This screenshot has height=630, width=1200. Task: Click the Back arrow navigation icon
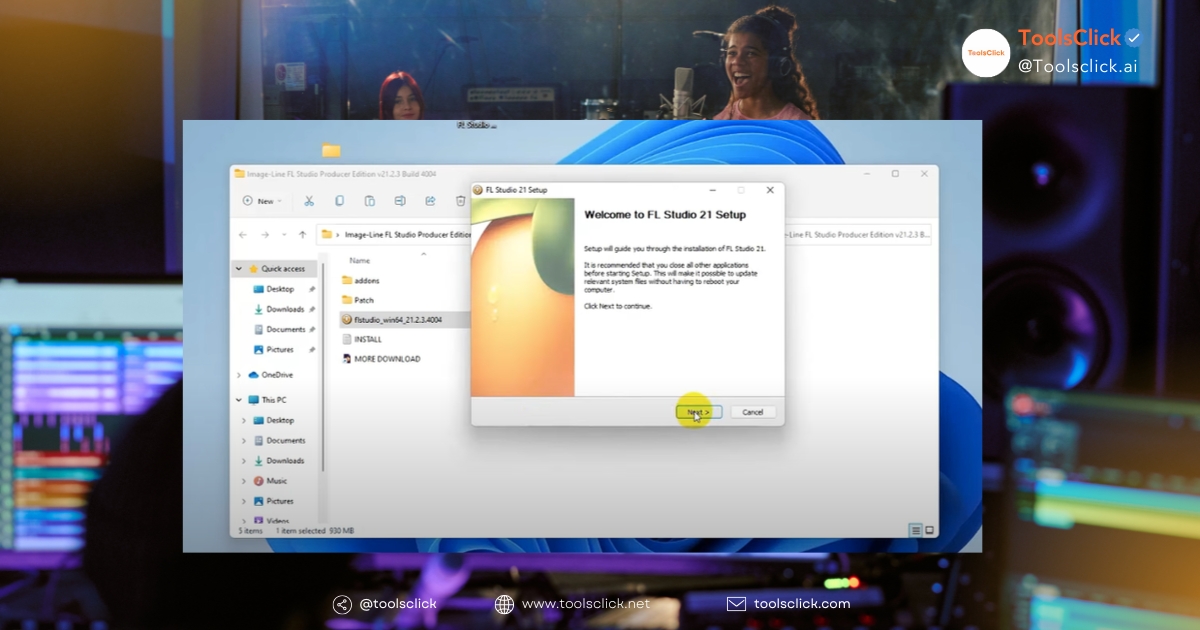pyautogui.click(x=242, y=235)
